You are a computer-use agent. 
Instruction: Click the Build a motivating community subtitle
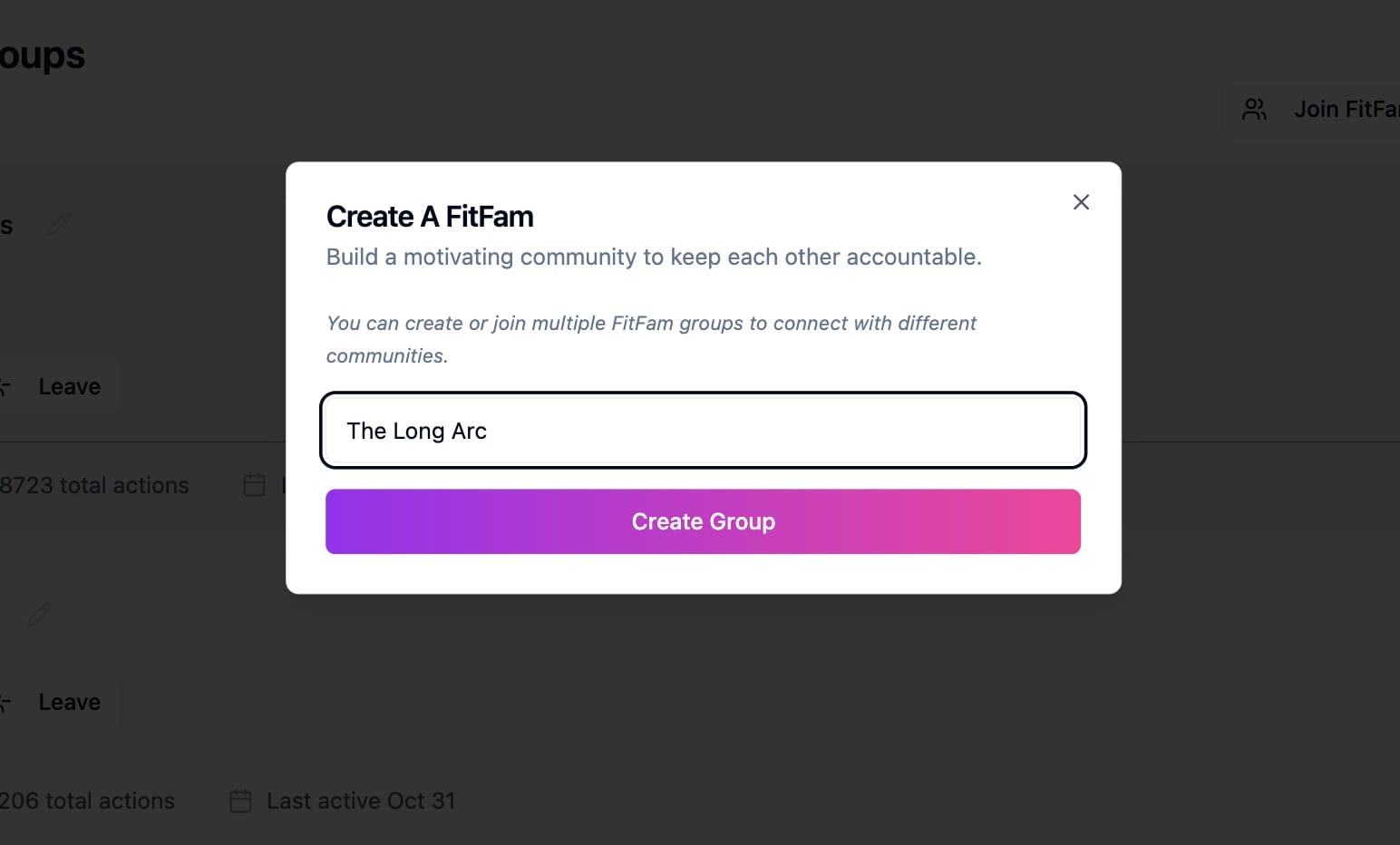[654, 257]
